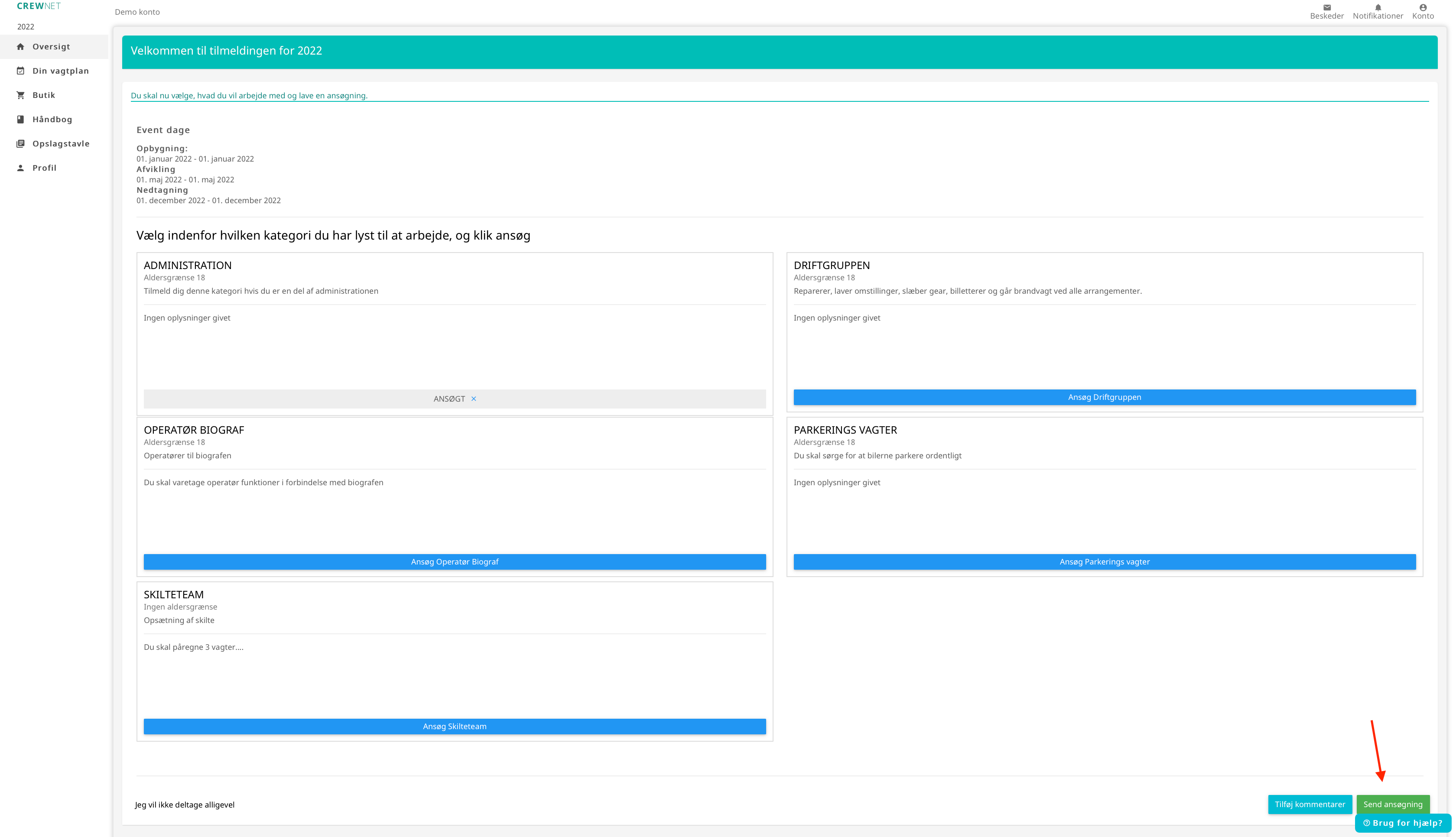Screen dimensions: 1456x837
Task: Click the ADMINISTRATION category heading
Action: (187, 265)
